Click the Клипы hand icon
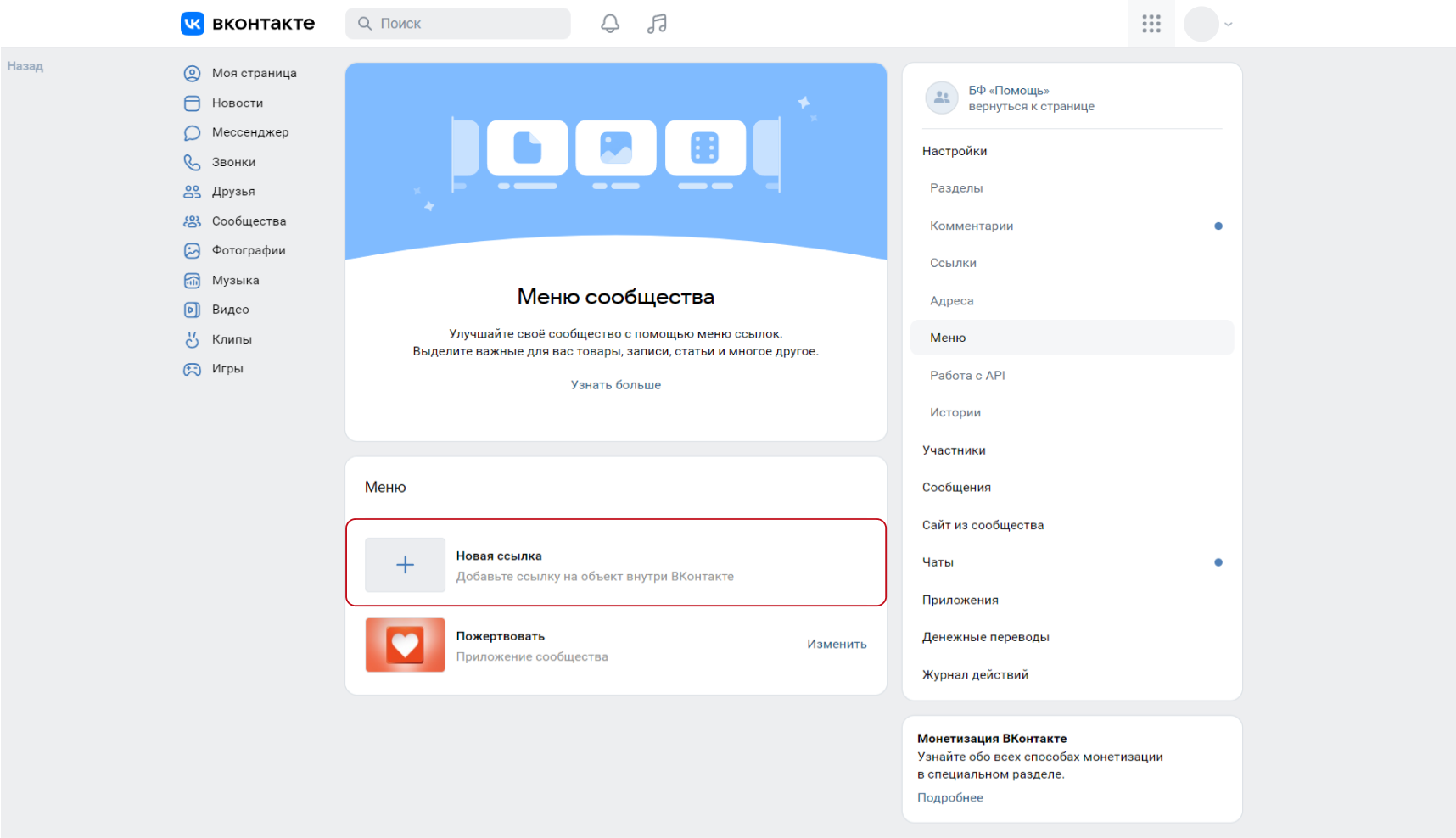This screenshot has width=1456, height=838. coord(193,339)
